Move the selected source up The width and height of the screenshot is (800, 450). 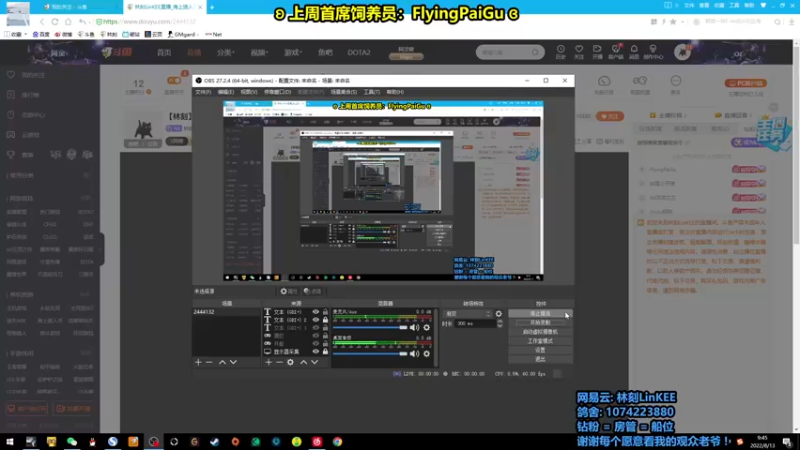tap(304, 362)
